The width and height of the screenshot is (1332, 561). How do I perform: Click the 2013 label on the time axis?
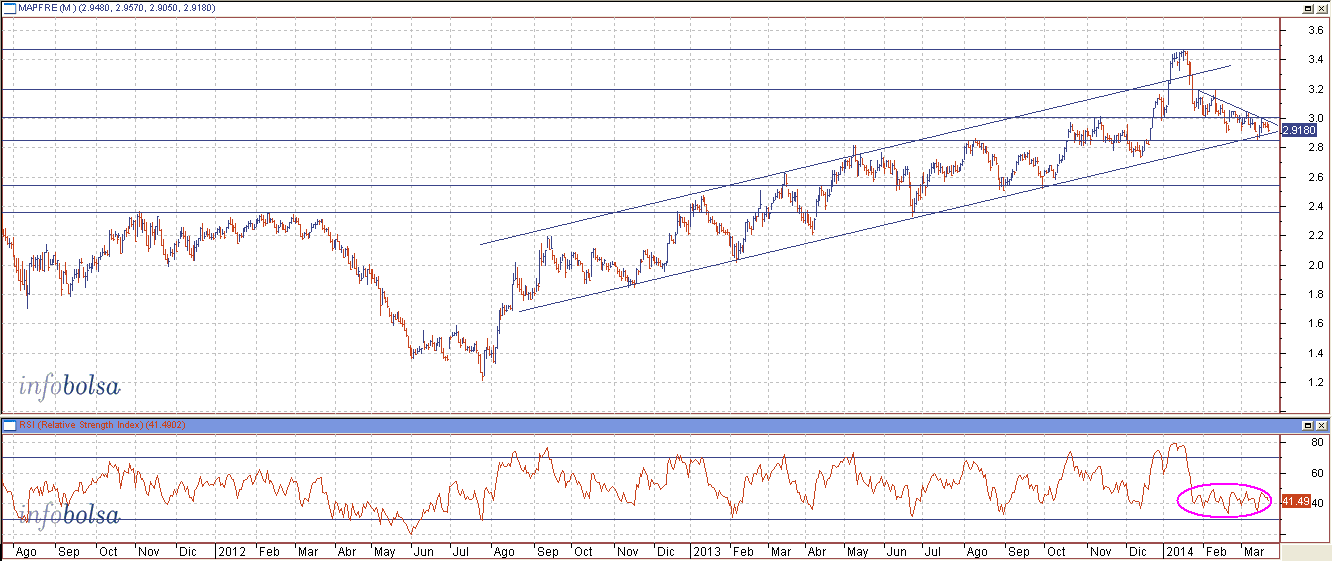(707, 551)
